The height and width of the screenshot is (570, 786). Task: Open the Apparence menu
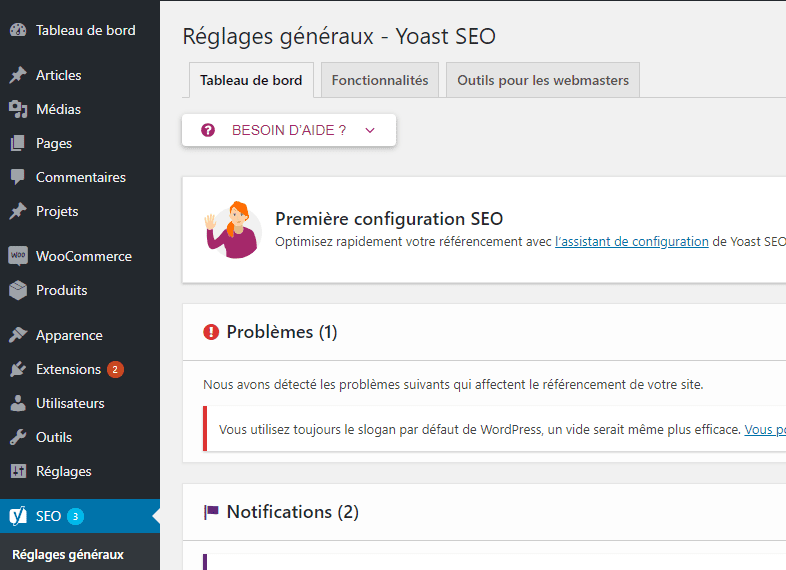[x=80, y=335]
